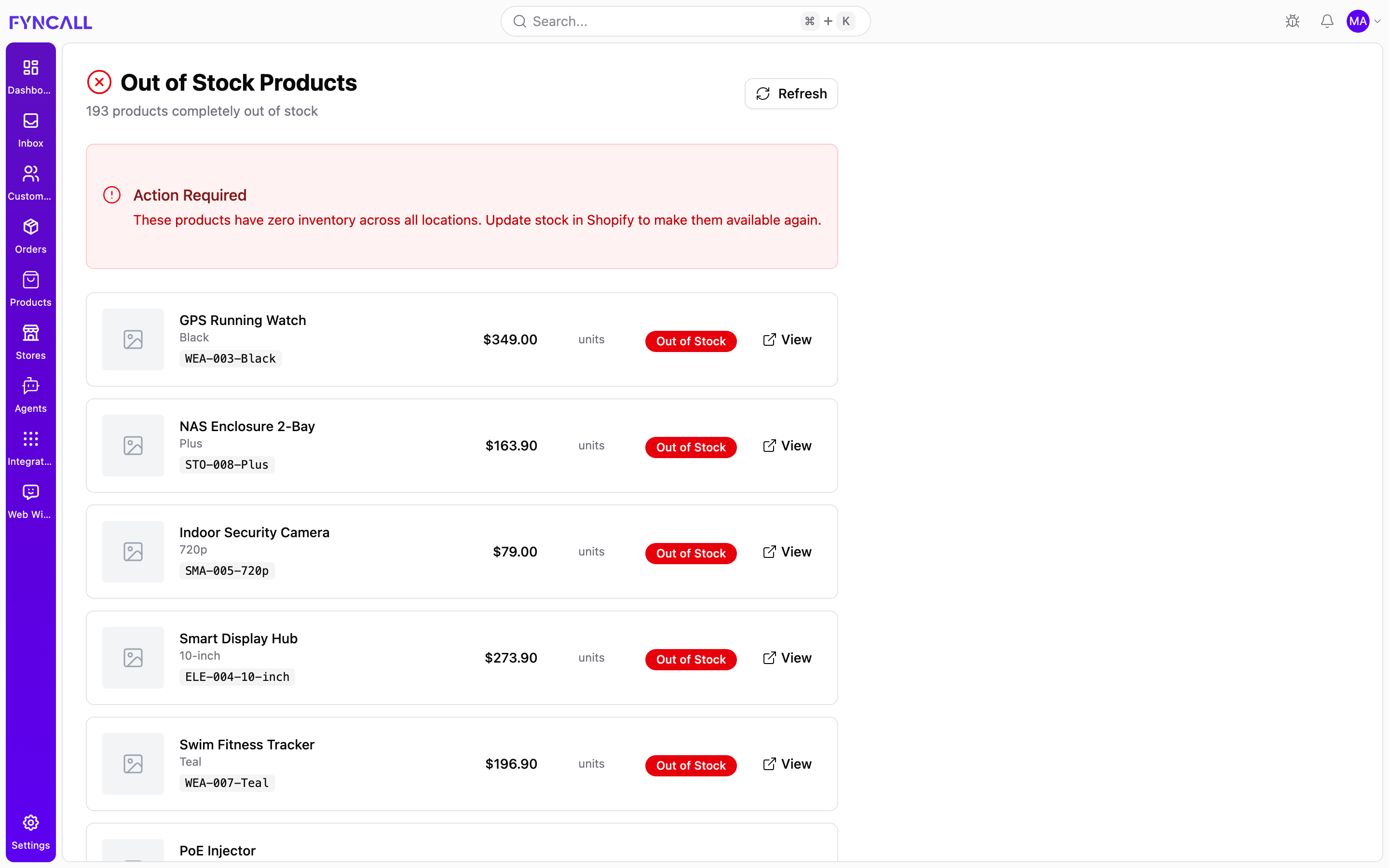Click Out of Stock badge for Indoor Security Camera
Screen dimensions: 1389x868
click(691, 554)
